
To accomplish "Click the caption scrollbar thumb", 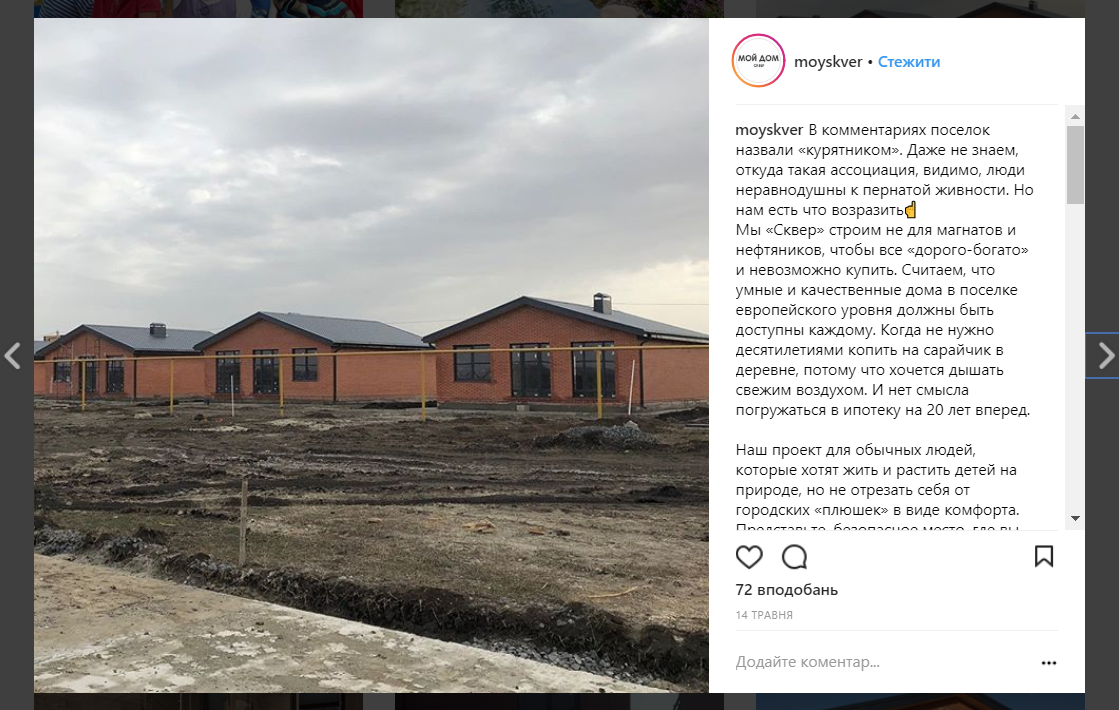I will point(1075,165).
